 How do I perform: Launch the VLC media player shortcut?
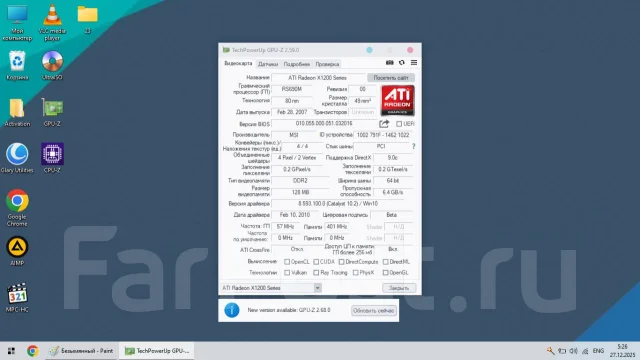click(52, 22)
